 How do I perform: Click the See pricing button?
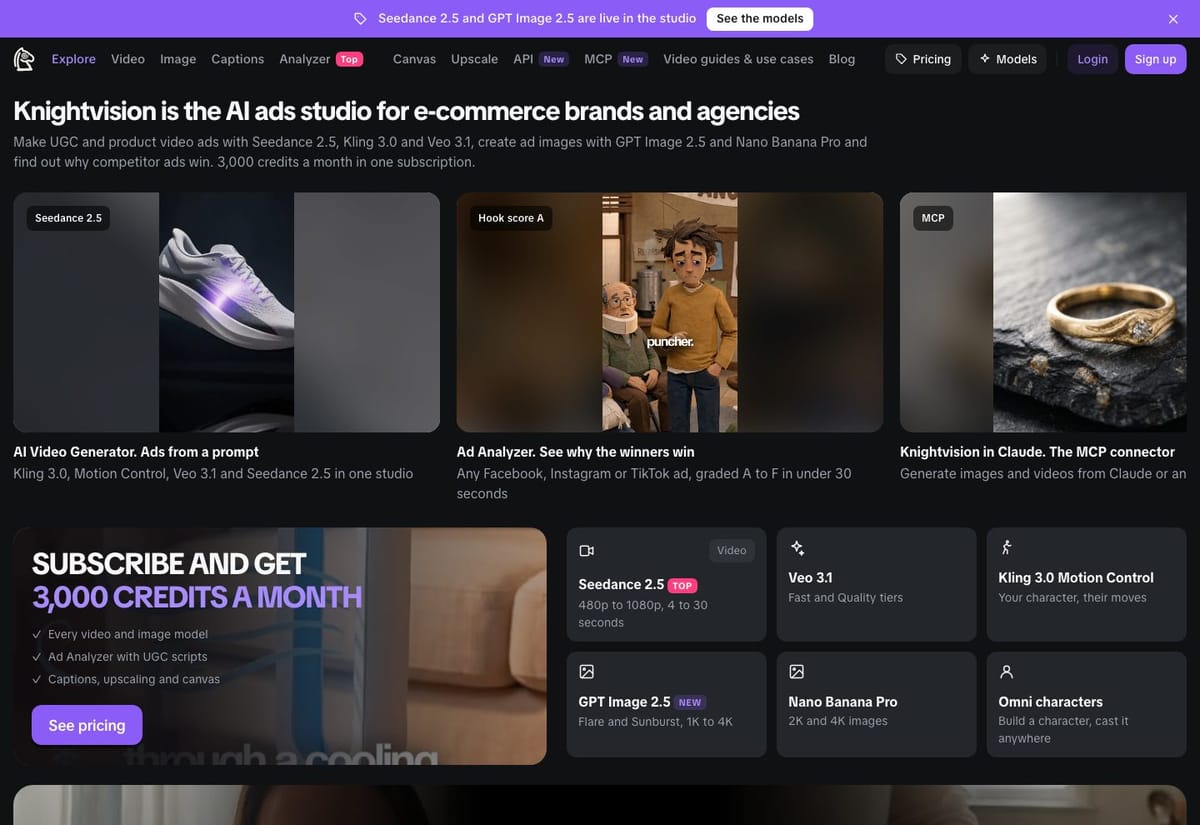click(x=87, y=725)
